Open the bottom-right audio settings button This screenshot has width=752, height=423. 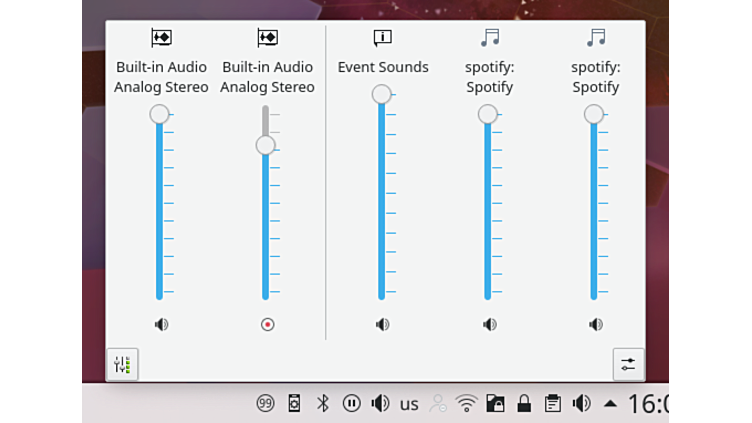pos(628,364)
